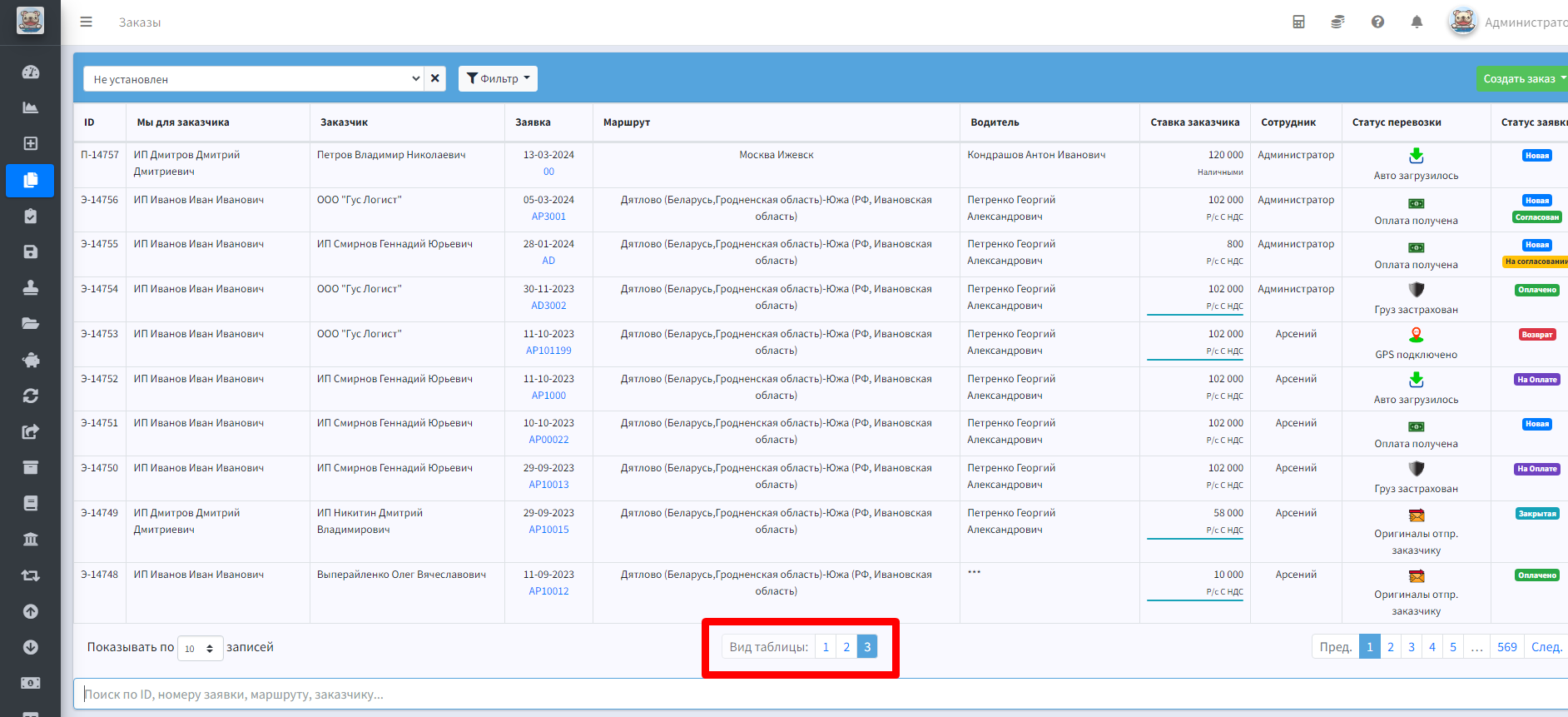Toggle the hamburger menu icon
Screen dimensions: 1568x717
click(x=86, y=22)
